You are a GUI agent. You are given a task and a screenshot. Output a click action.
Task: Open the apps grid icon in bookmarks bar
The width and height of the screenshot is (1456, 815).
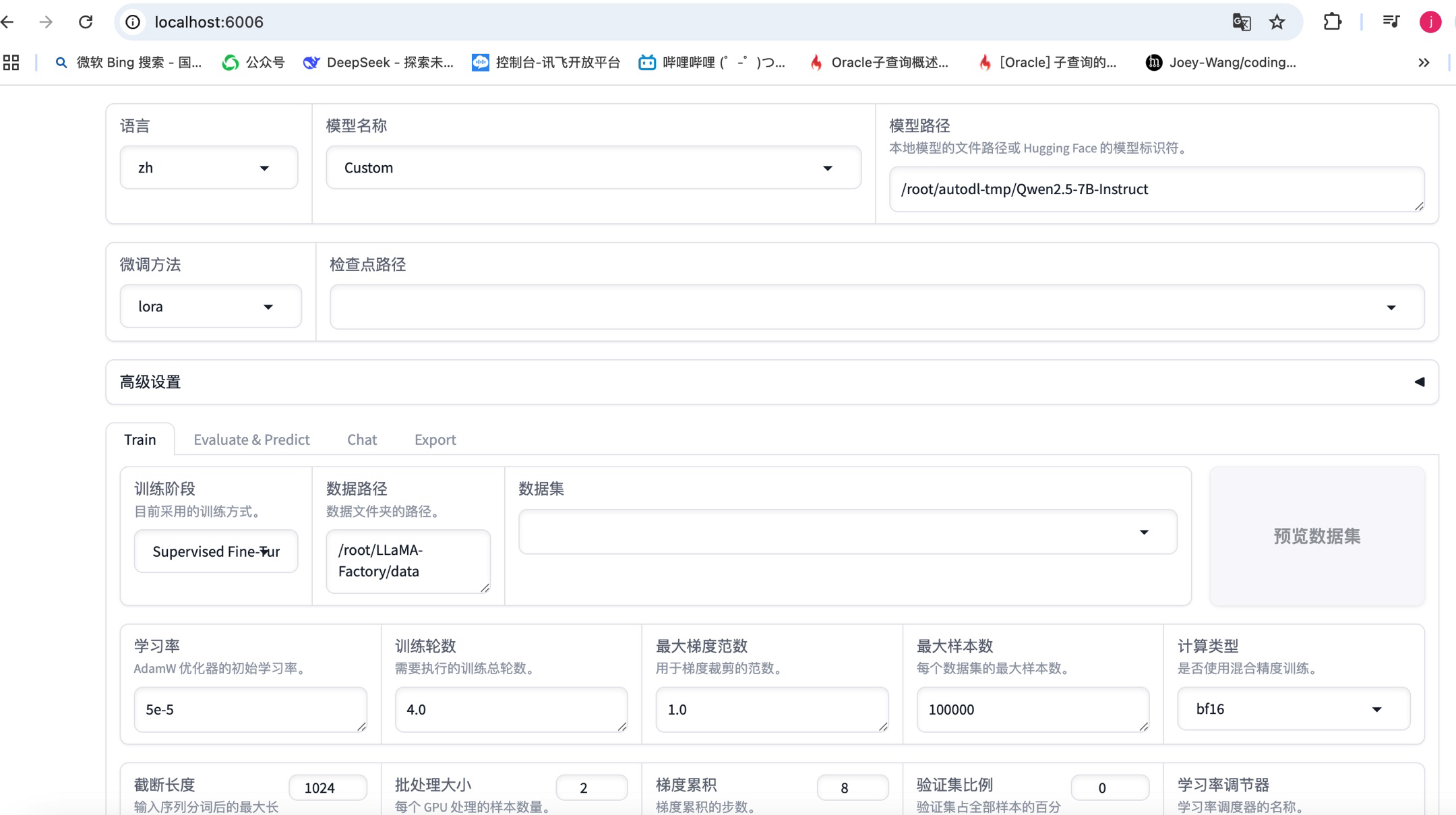tap(11, 63)
